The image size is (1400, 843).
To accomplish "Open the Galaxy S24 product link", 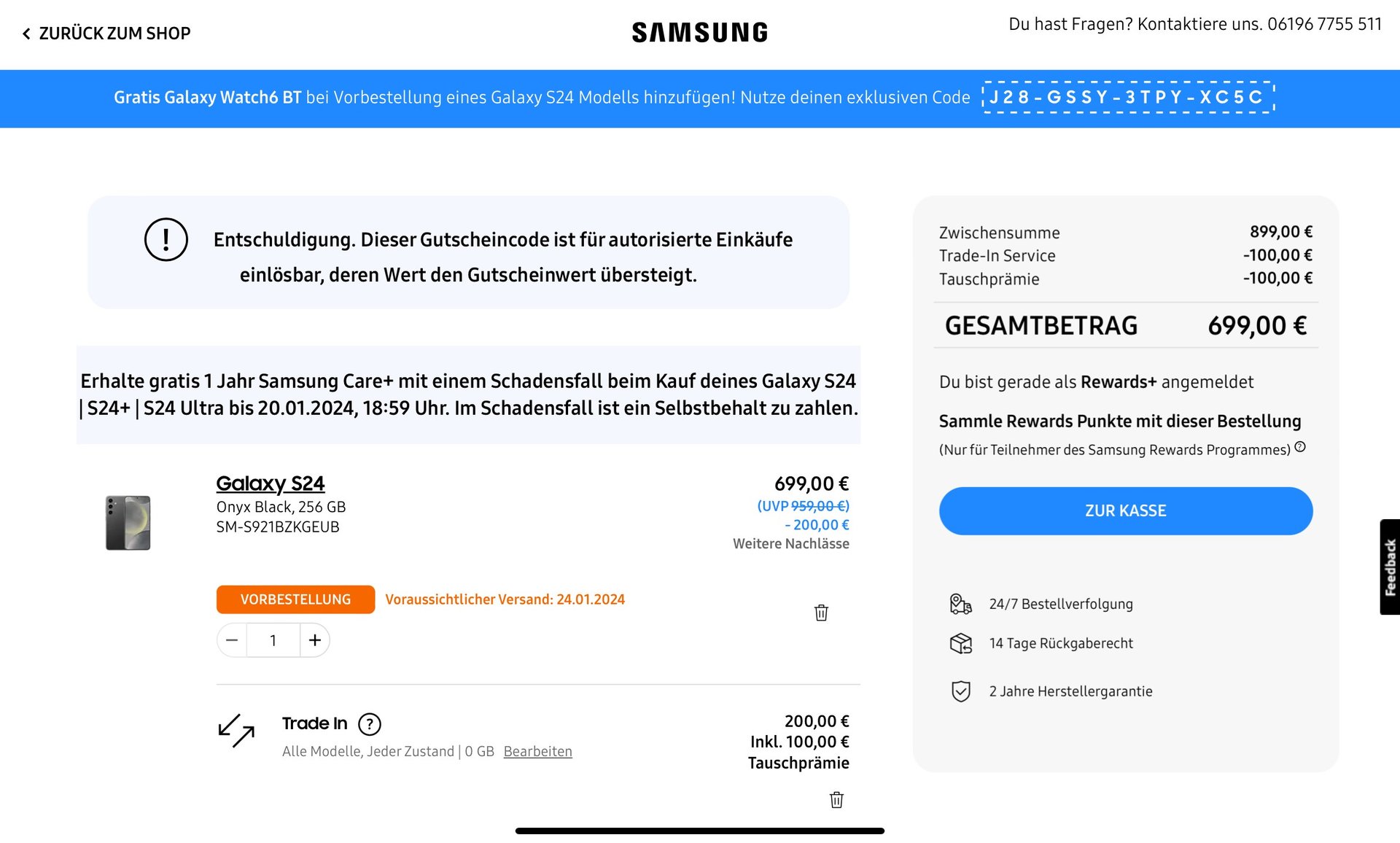I will 270,483.
